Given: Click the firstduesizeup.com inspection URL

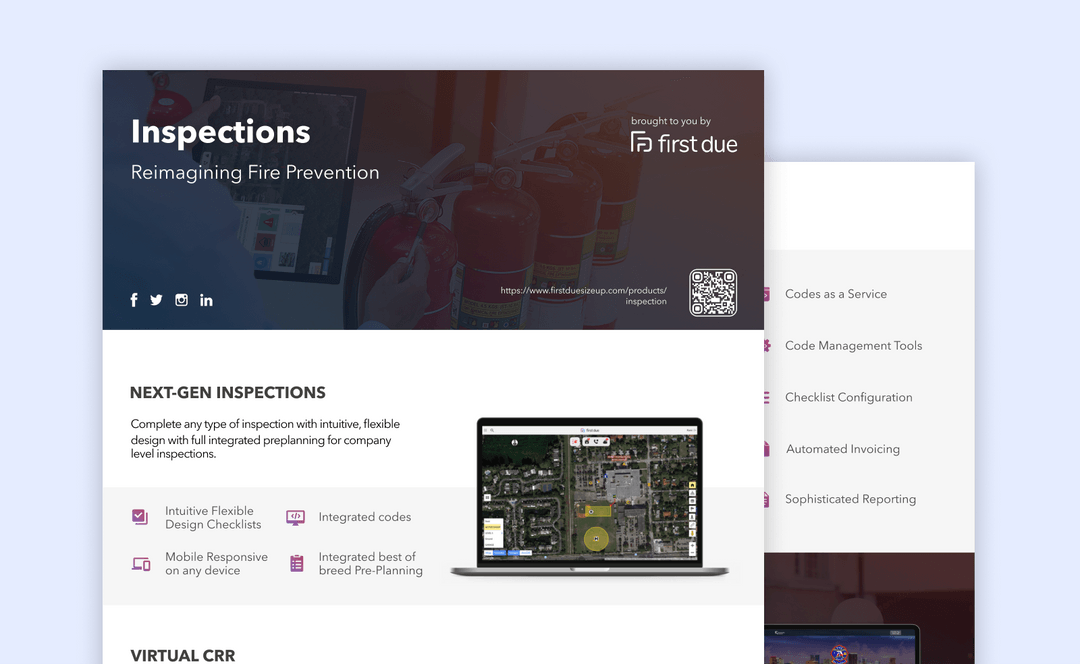Looking at the screenshot, I should [x=584, y=294].
